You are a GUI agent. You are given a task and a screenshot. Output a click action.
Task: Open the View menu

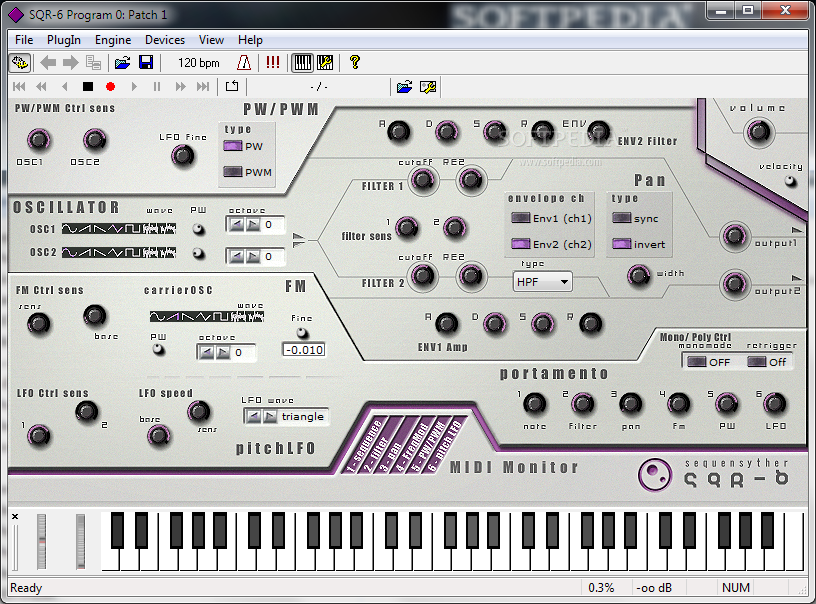pos(211,40)
